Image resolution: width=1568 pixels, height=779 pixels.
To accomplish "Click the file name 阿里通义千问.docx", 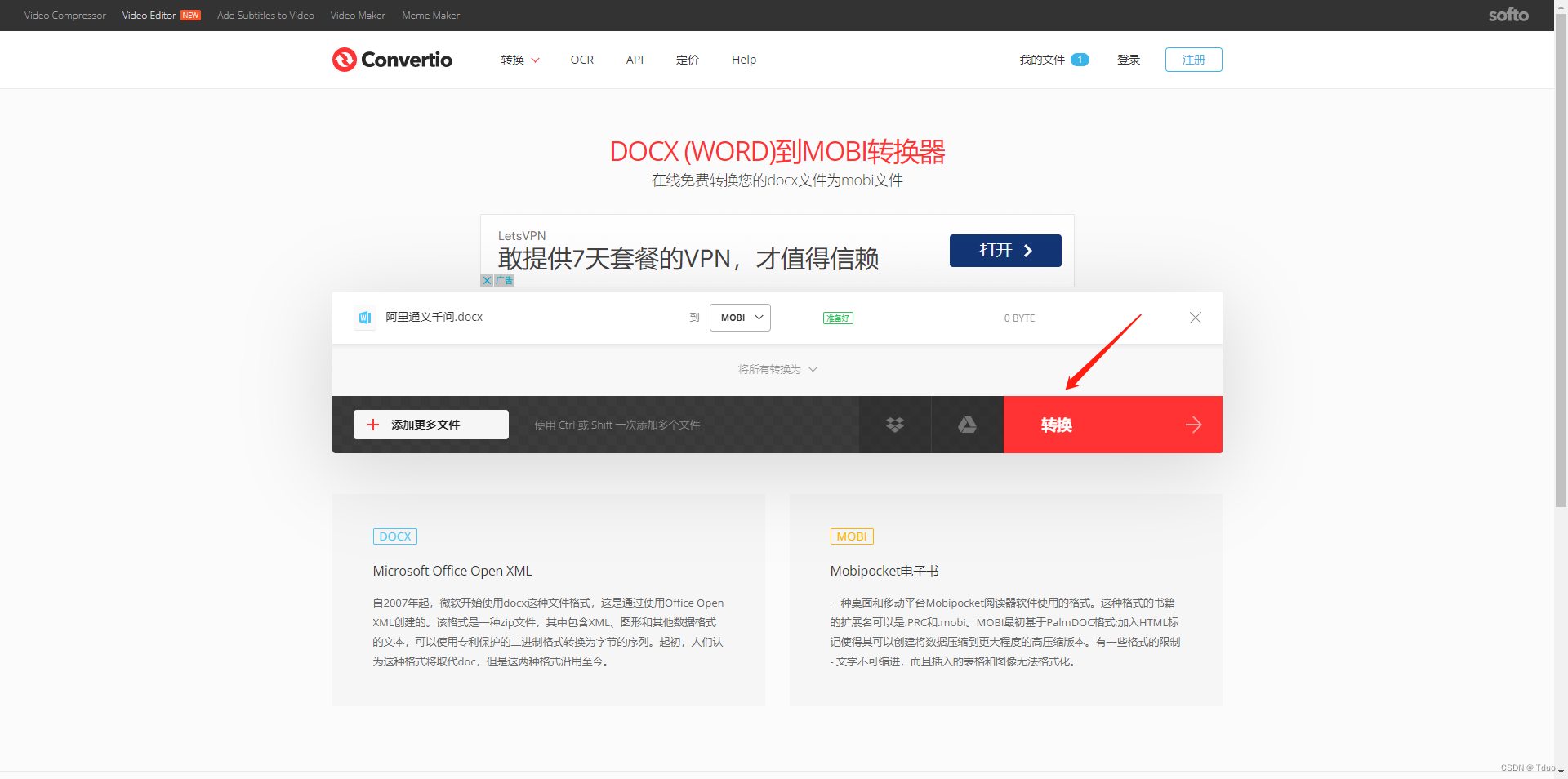I will 434,317.
